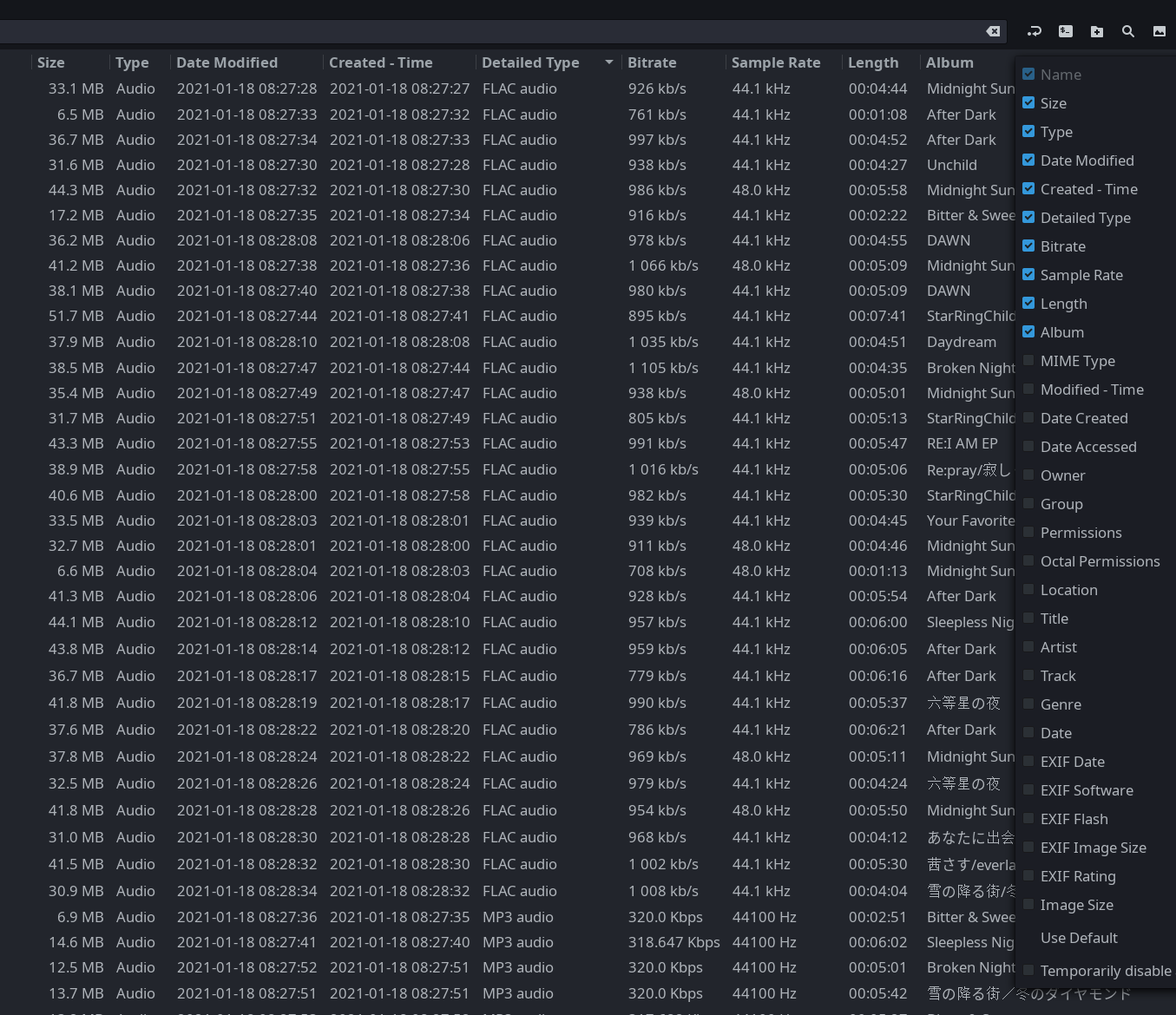Uncheck the Date Modified column option
The height and width of the screenshot is (1015, 1176).
pos(1028,160)
